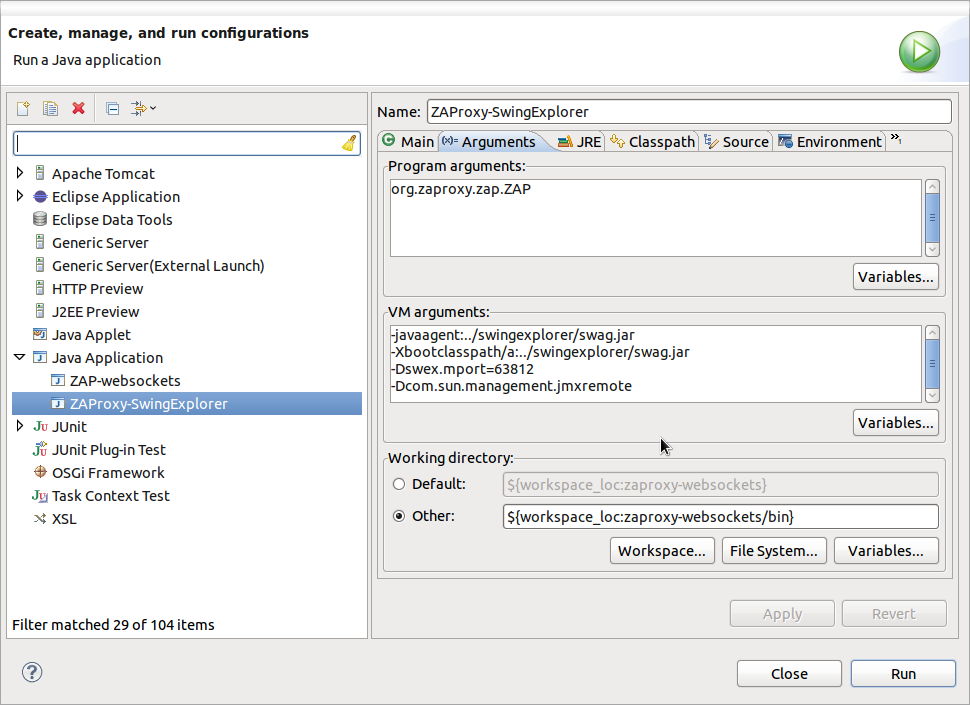Collapse the Java Application tree node
970x705 pixels.
[20, 357]
